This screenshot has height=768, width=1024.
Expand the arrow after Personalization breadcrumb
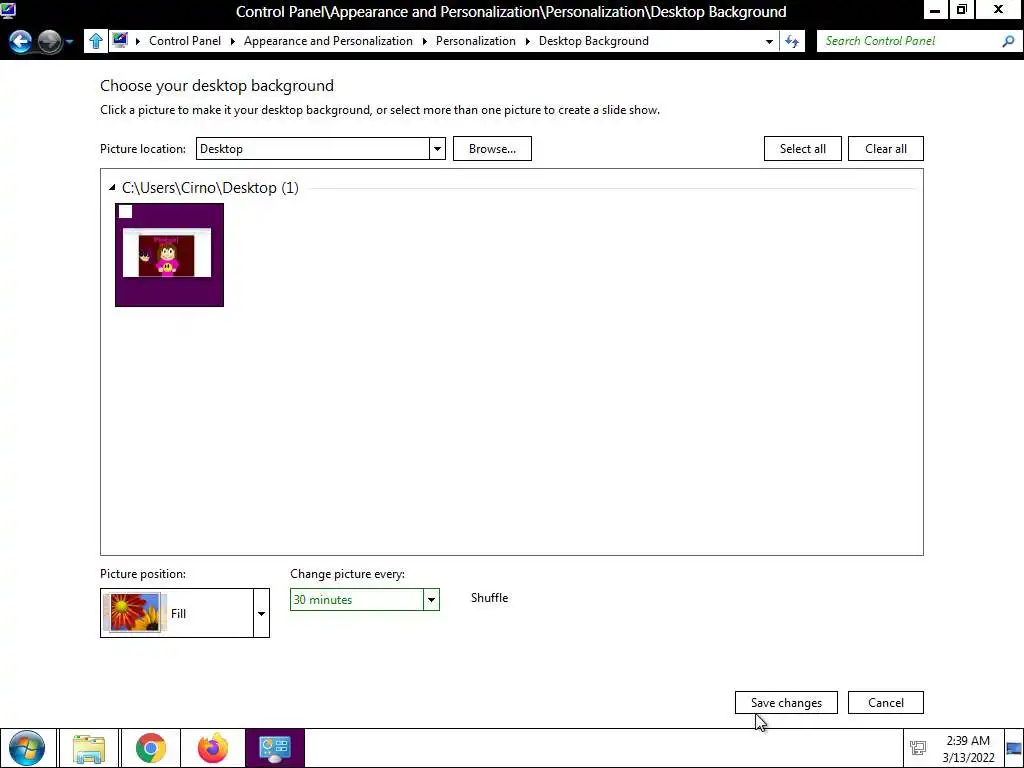pyautogui.click(x=528, y=41)
